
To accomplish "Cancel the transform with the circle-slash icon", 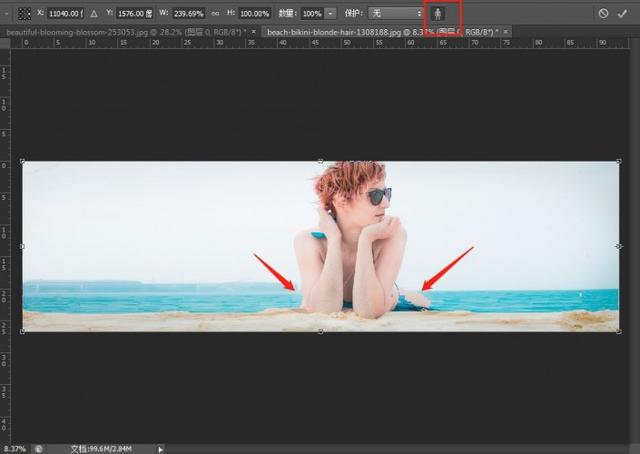I will pyautogui.click(x=603, y=13).
